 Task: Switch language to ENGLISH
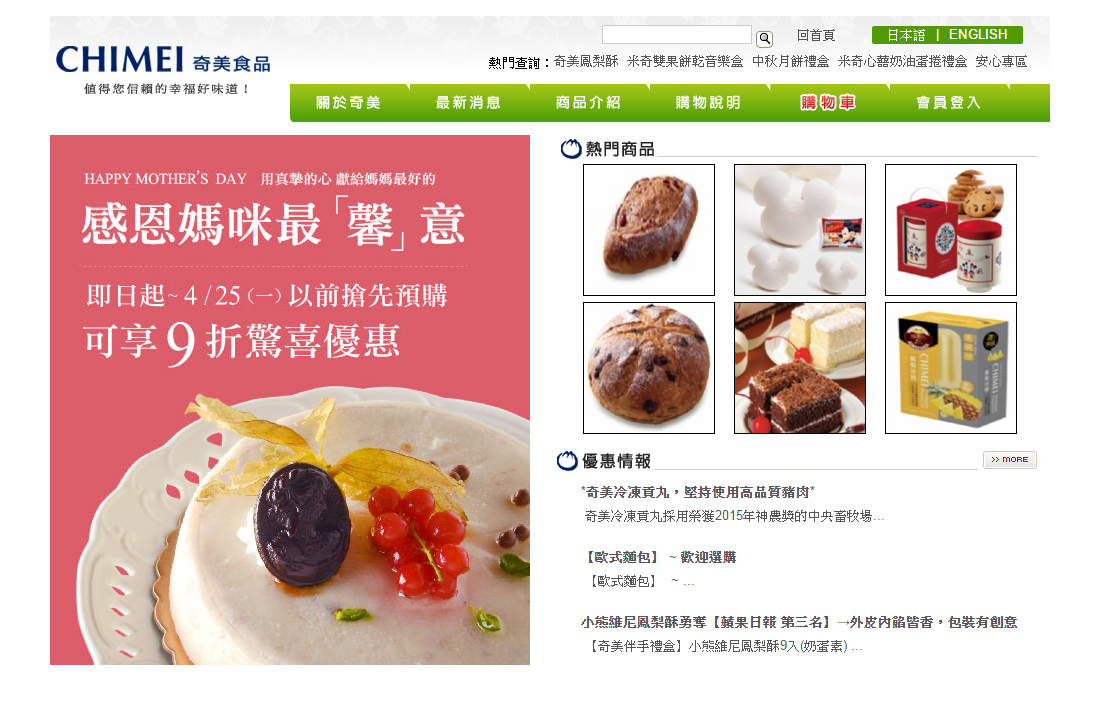(x=978, y=34)
